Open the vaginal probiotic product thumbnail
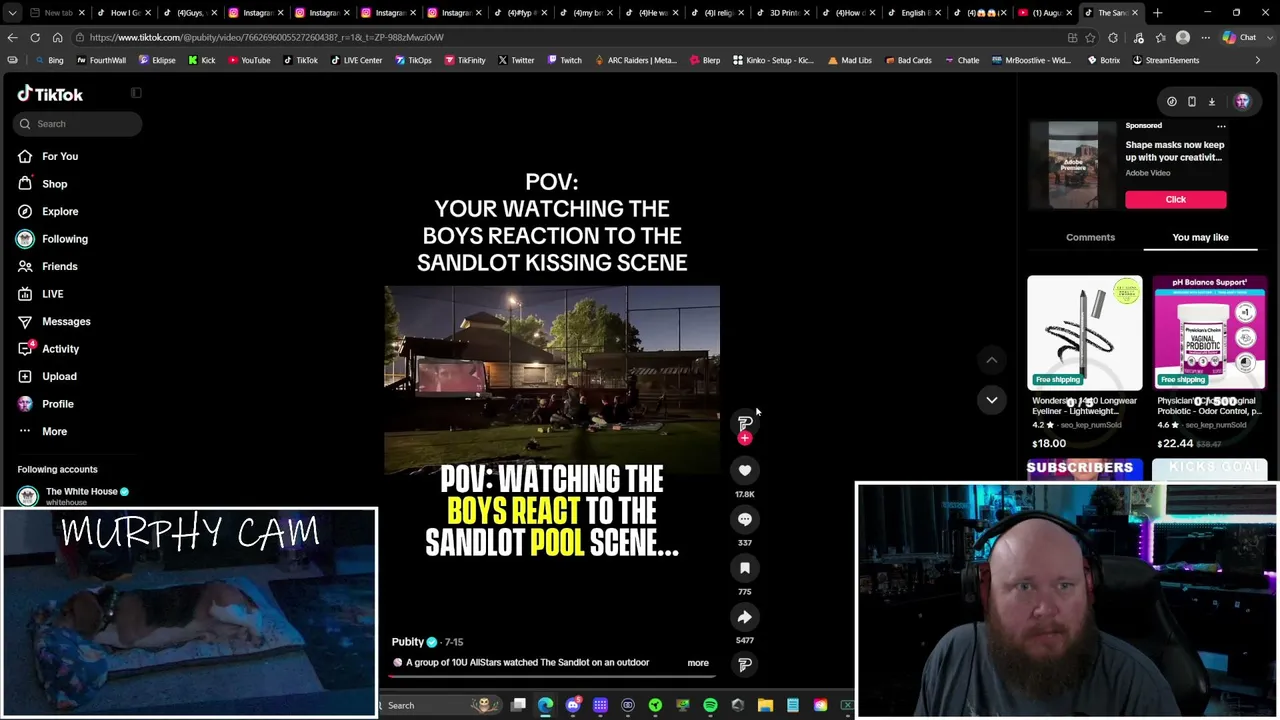 click(x=1210, y=333)
